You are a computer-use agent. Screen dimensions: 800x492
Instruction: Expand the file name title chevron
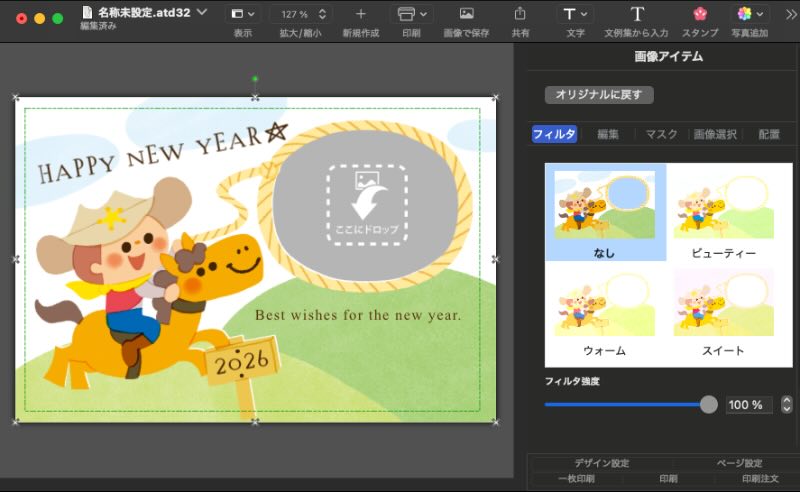[203, 12]
